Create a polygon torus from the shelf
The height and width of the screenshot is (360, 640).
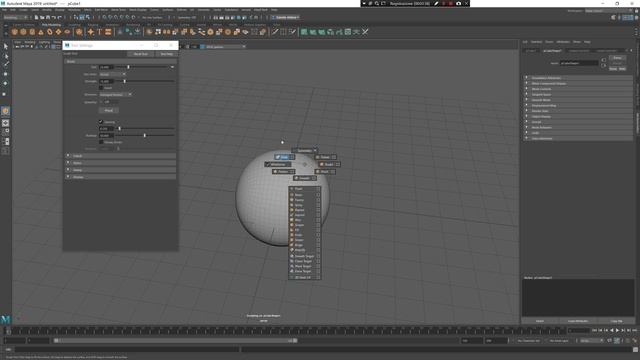[x=49, y=32]
